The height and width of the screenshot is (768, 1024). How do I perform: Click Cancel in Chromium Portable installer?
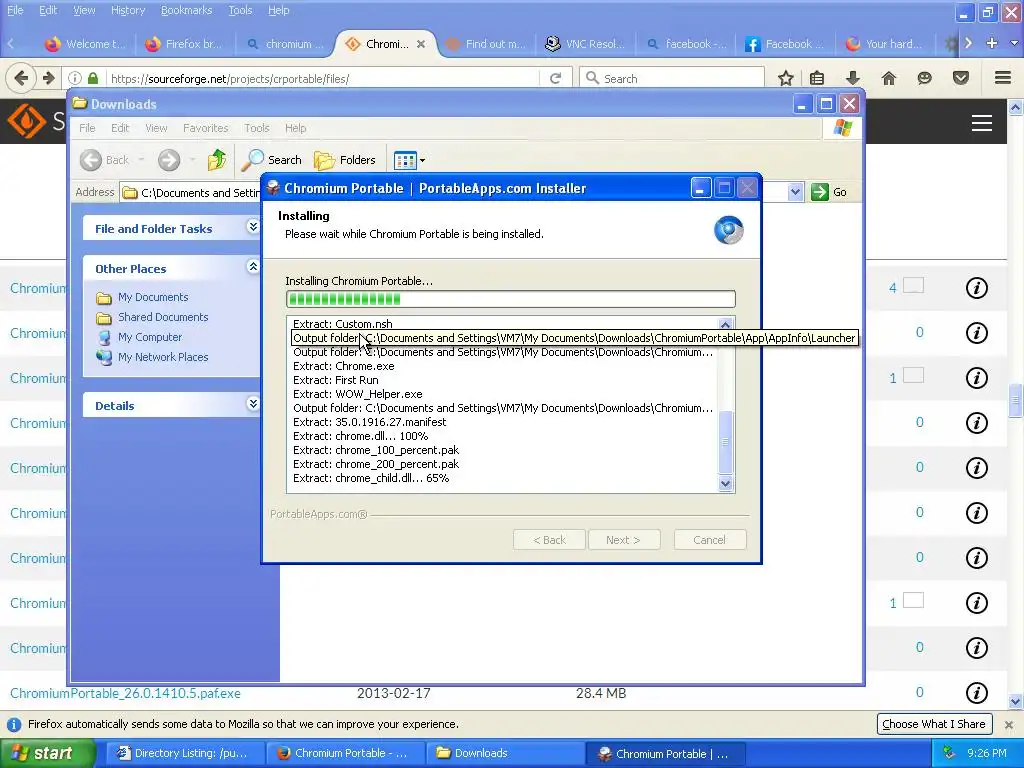pyautogui.click(x=709, y=540)
